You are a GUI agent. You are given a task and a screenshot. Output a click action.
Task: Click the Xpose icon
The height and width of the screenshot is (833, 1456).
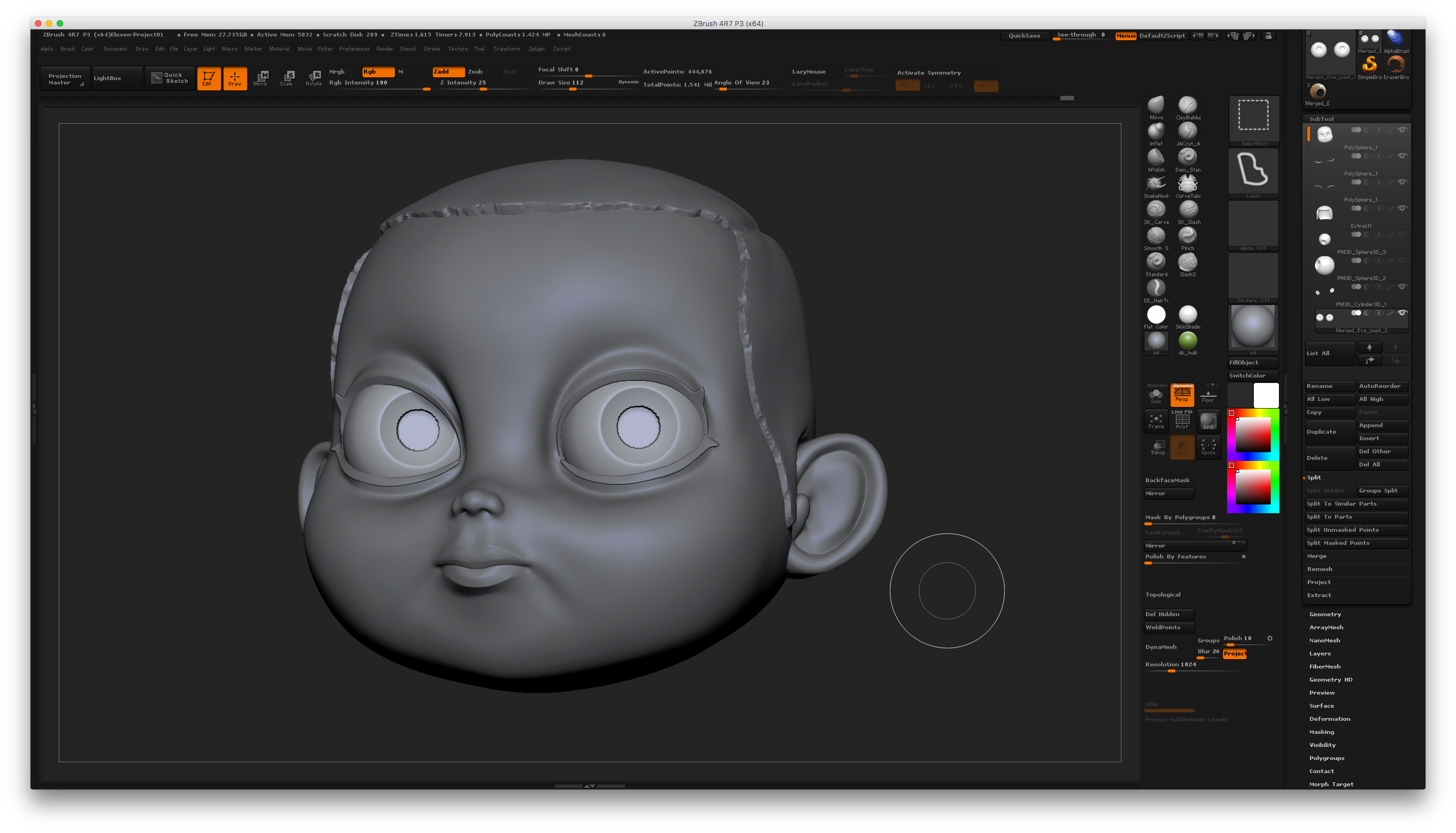pyautogui.click(x=1208, y=447)
